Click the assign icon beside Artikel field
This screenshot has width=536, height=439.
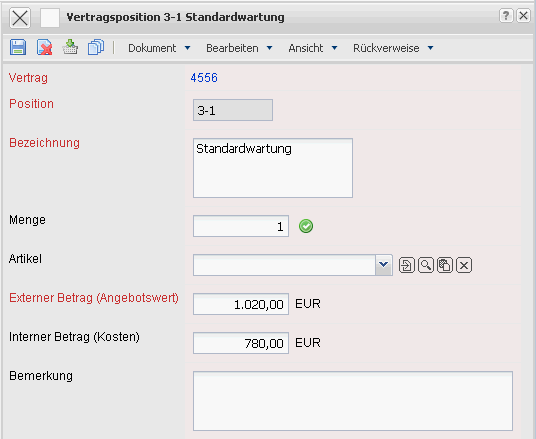406,265
